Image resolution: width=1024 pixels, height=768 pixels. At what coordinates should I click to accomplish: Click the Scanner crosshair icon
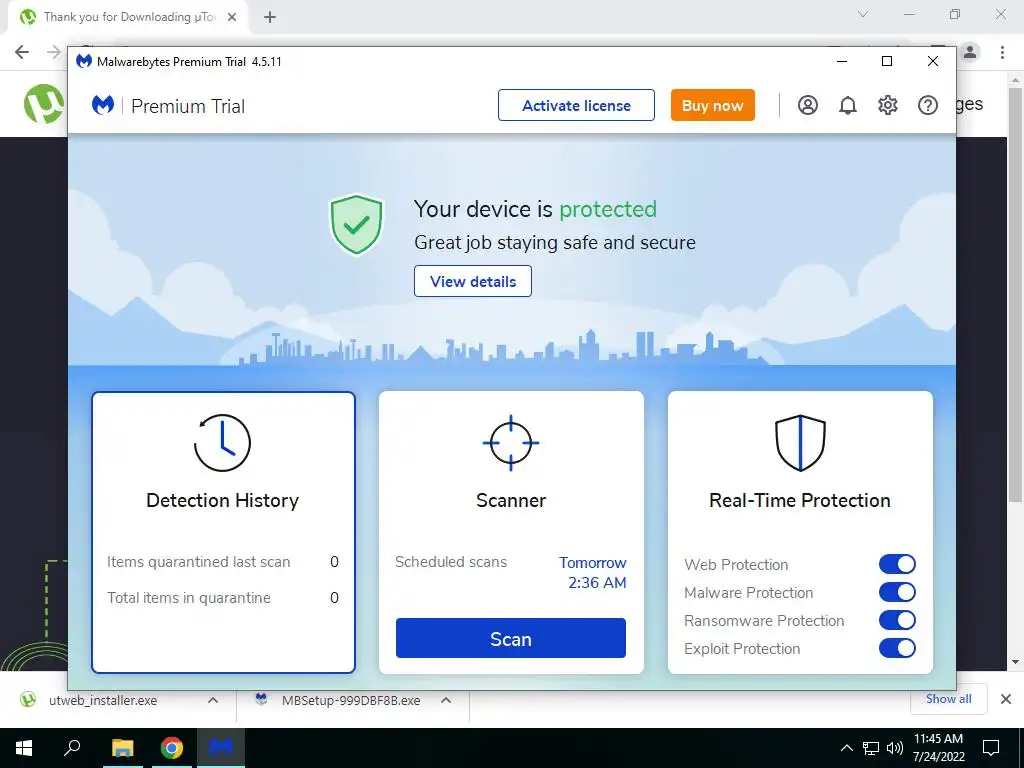511,442
